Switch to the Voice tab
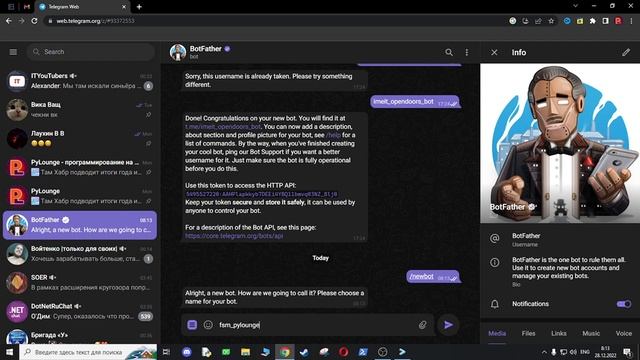This screenshot has height=360, width=640. point(623,333)
